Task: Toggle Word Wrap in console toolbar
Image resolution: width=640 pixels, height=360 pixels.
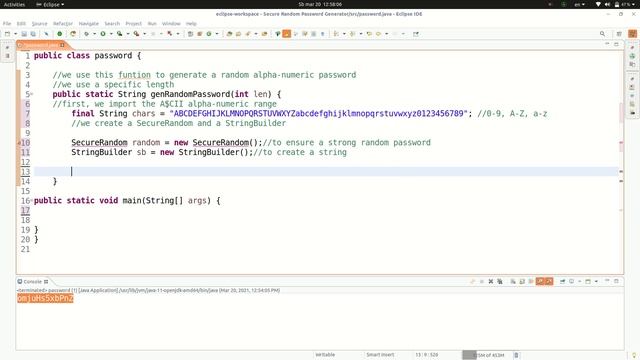Action: click(531, 282)
